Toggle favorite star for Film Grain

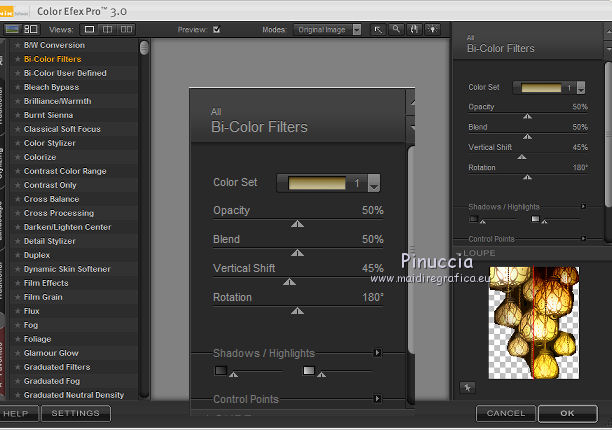coord(17,297)
